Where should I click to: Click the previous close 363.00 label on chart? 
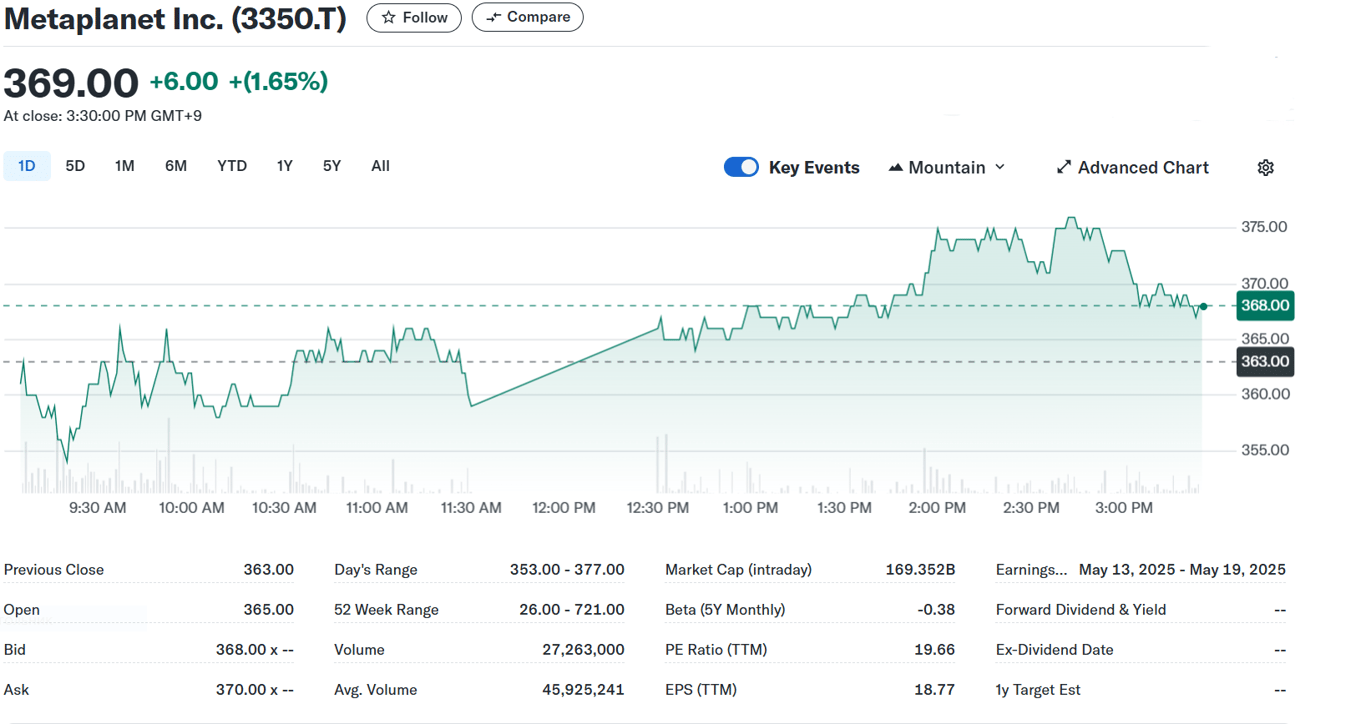pos(1264,362)
